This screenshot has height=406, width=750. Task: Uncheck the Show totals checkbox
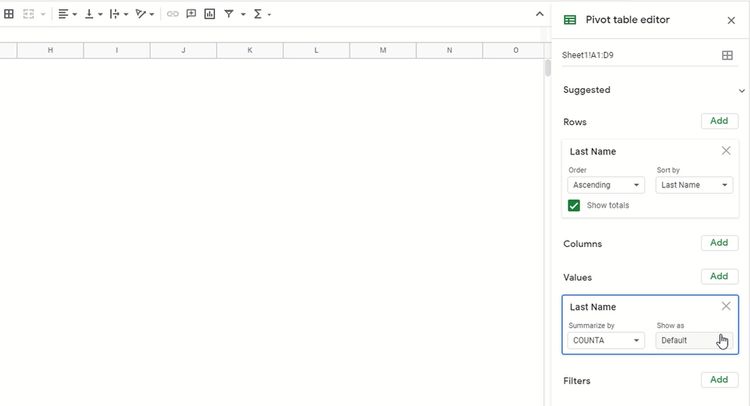tap(574, 206)
